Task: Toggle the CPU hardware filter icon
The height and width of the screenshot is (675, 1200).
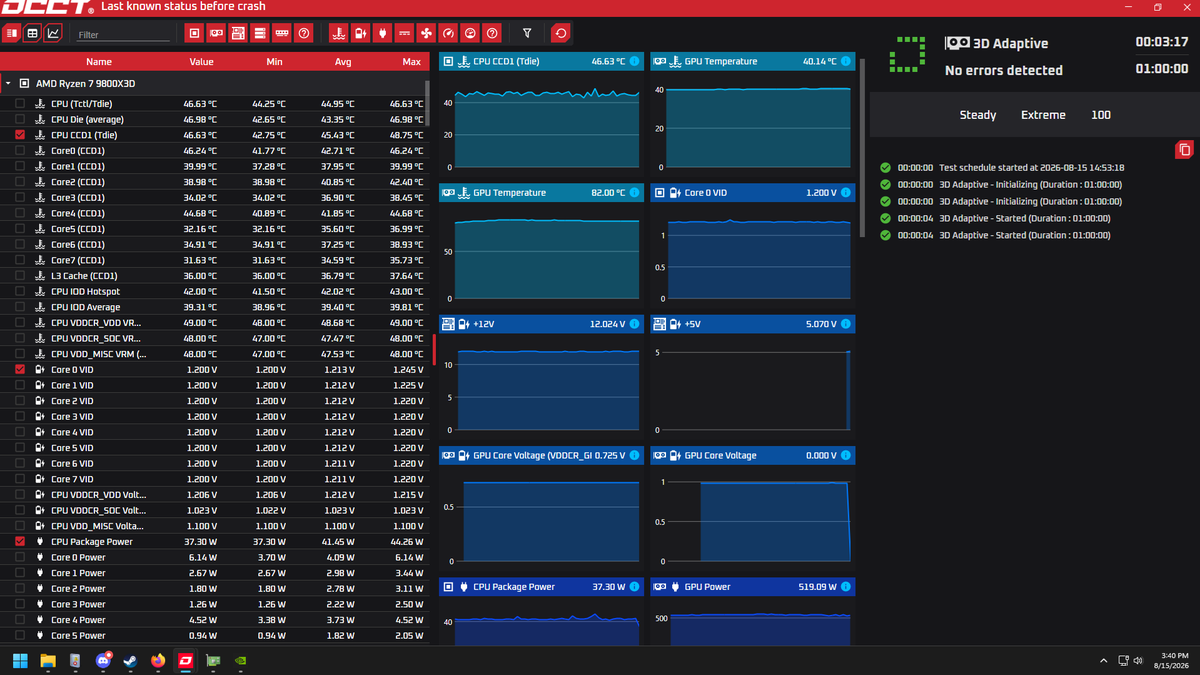Action: (x=195, y=33)
